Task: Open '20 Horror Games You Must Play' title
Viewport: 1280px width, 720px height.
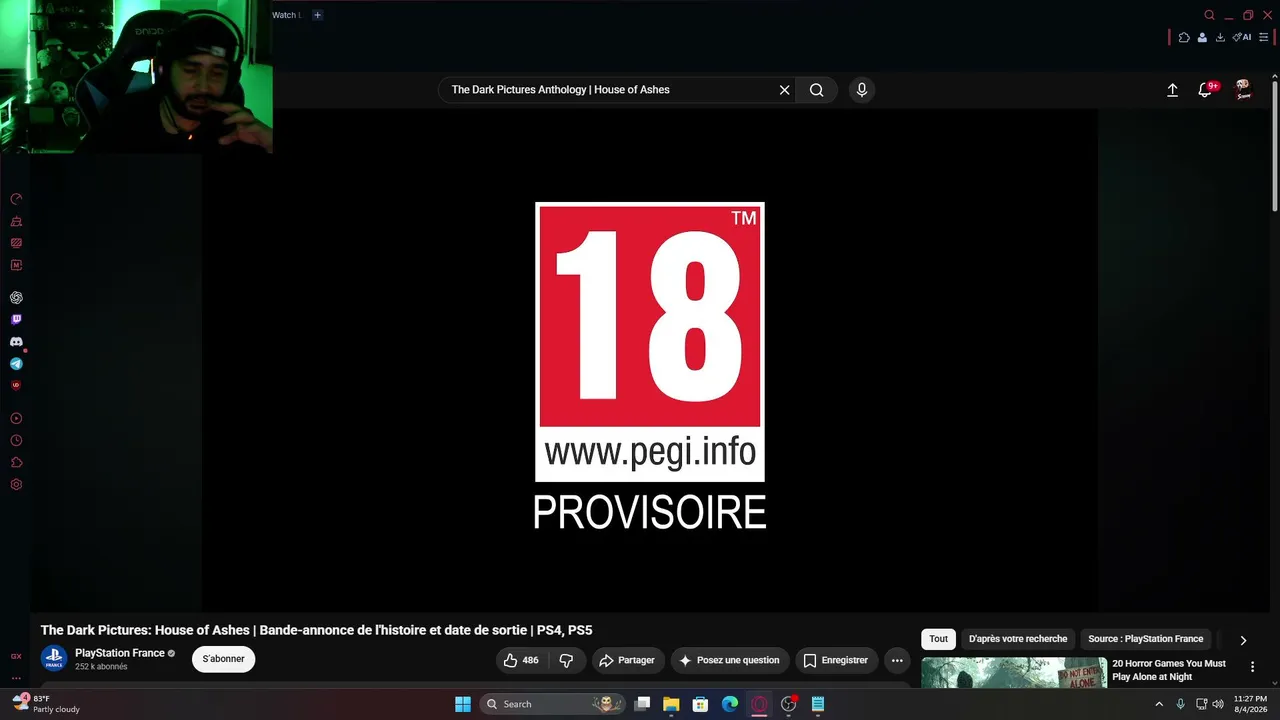Action: tap(1169, 670)
